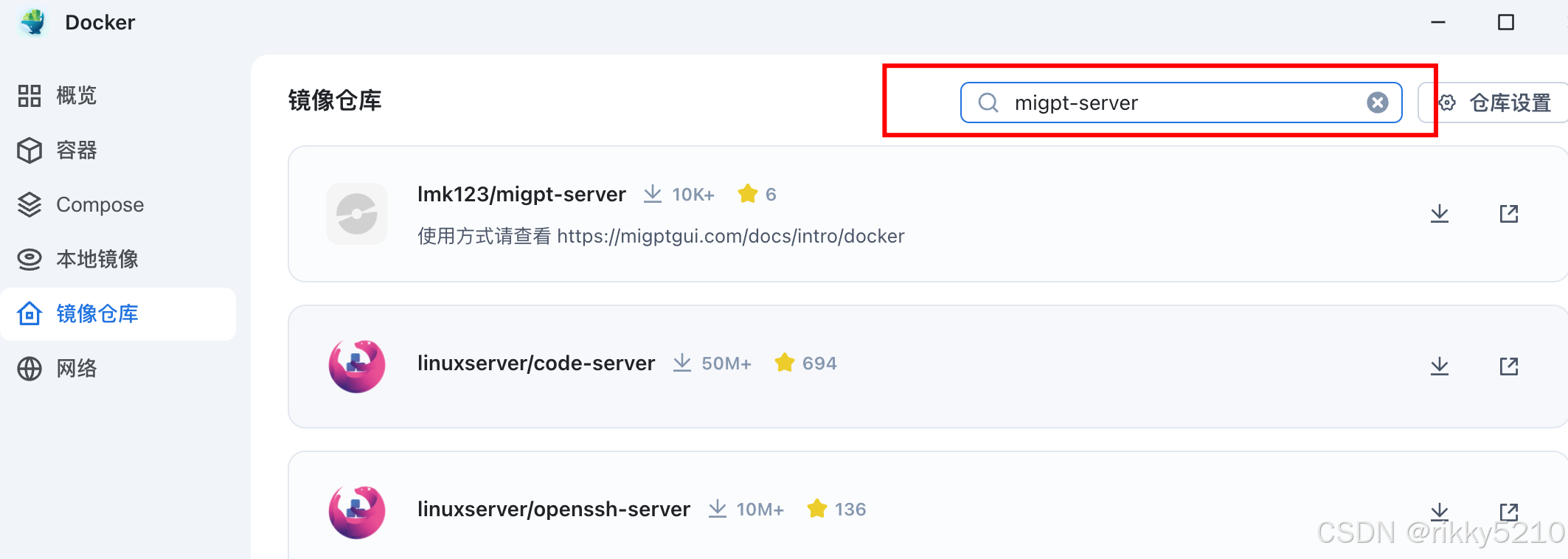This screenshot has height=559, width=1568.
Task: Click the star icon showing 6
Action: (748, 193)
